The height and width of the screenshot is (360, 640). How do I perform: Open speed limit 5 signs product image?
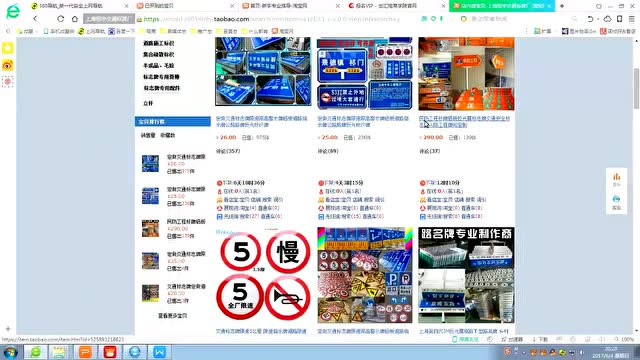point(263,275)
